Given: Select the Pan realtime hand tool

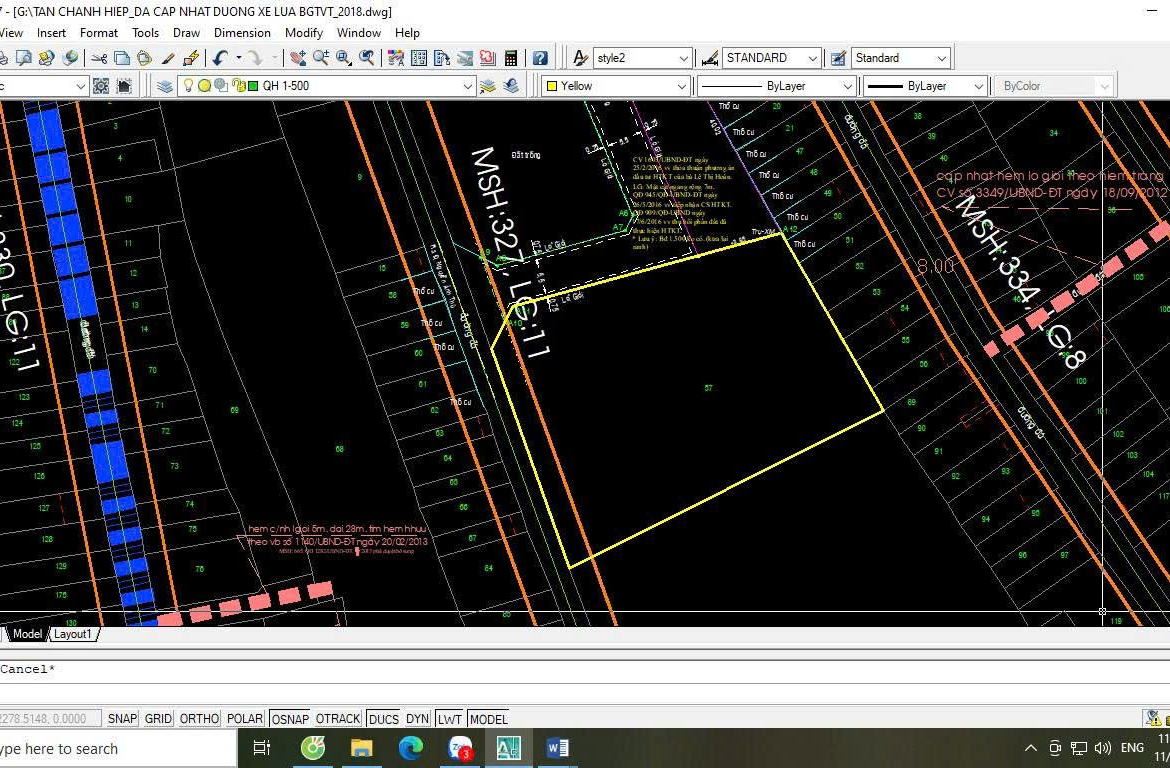Looking at the screenshot, I should click(298, 58).
